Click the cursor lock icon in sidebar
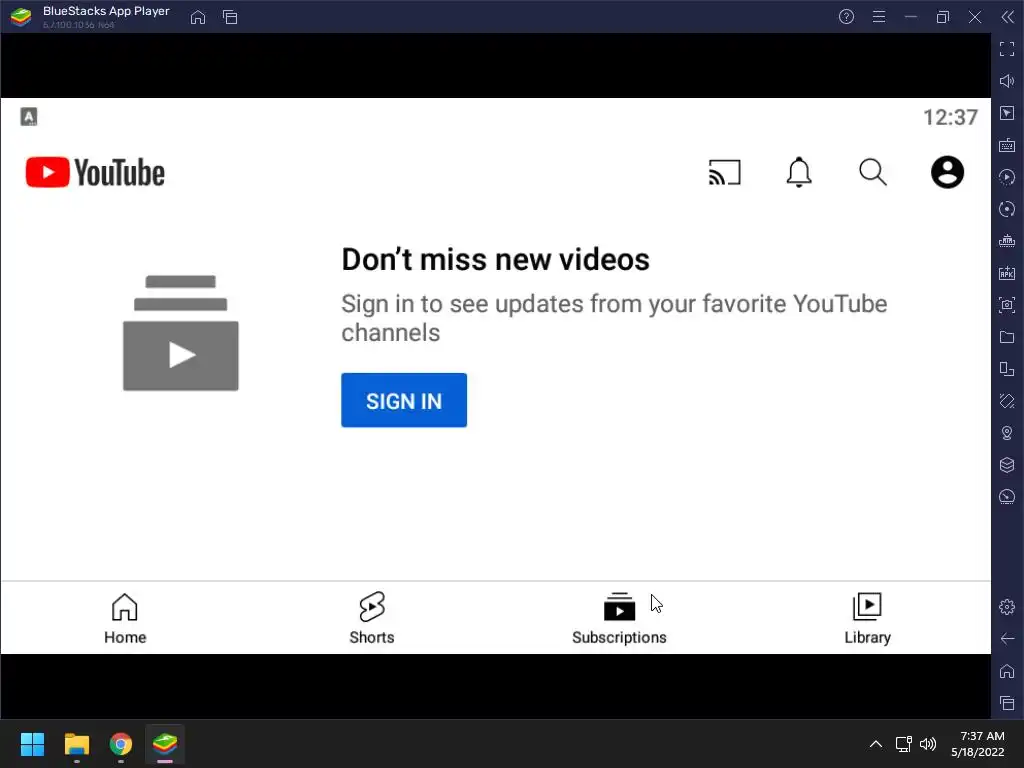1024x768 pixels. tap(1007, 113)
